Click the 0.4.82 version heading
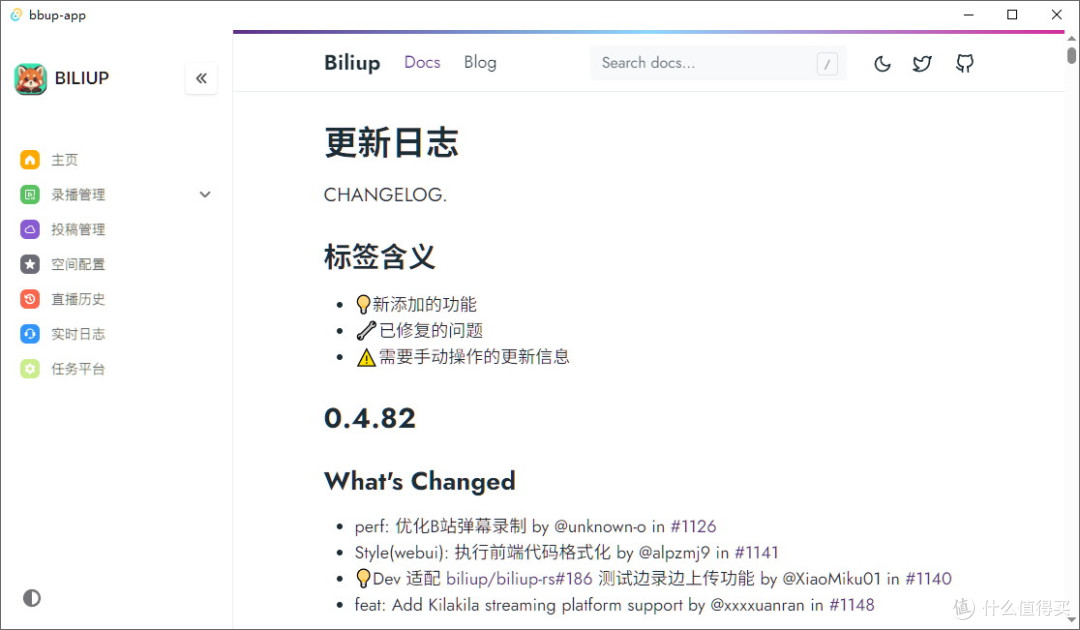1080x630 pixels. 370,419
